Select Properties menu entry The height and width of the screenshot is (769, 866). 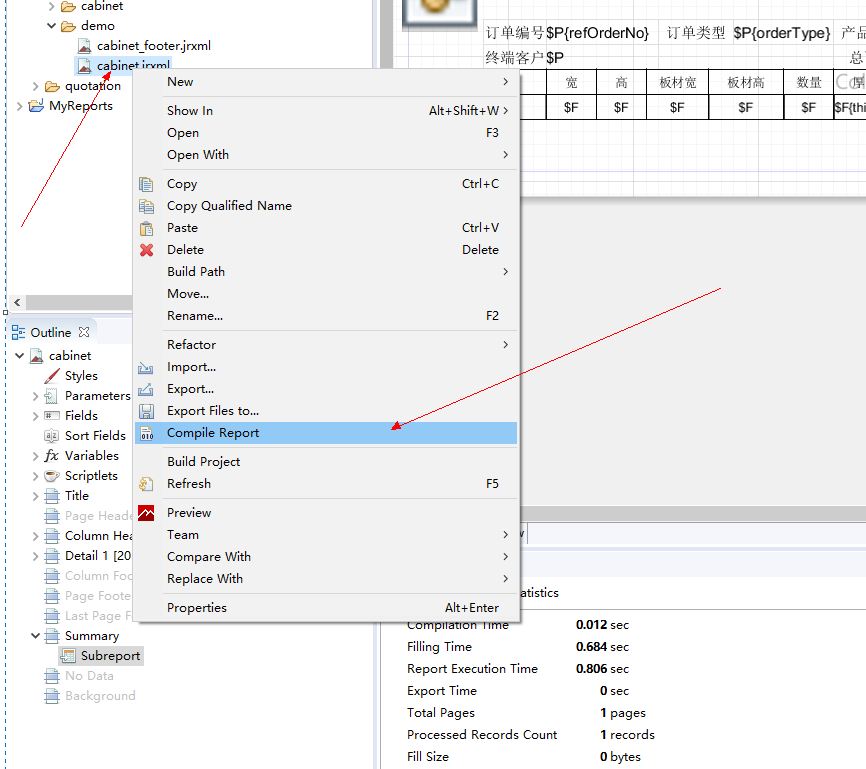(x=326, y=608)
